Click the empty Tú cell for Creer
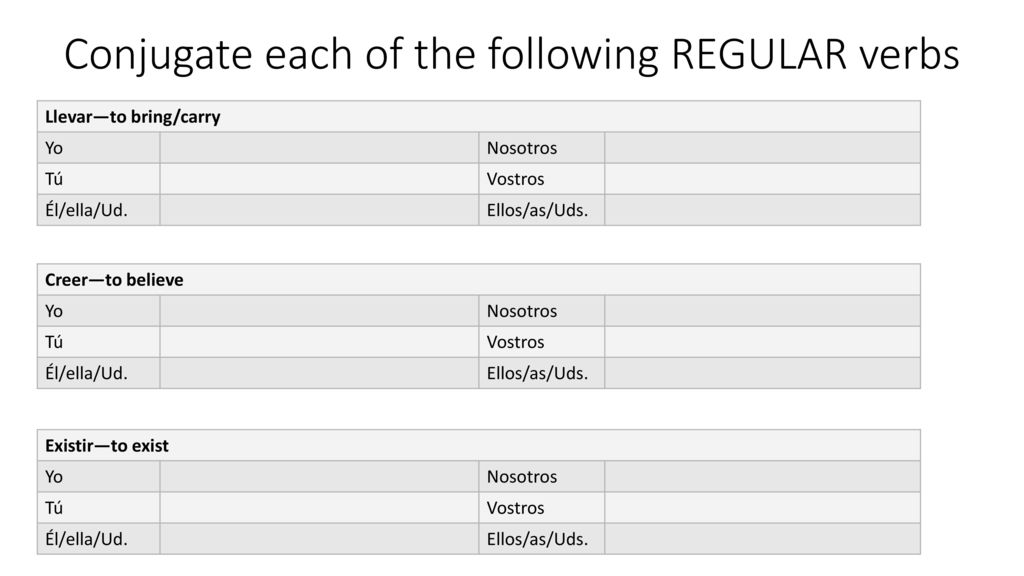 pos(319,342)
